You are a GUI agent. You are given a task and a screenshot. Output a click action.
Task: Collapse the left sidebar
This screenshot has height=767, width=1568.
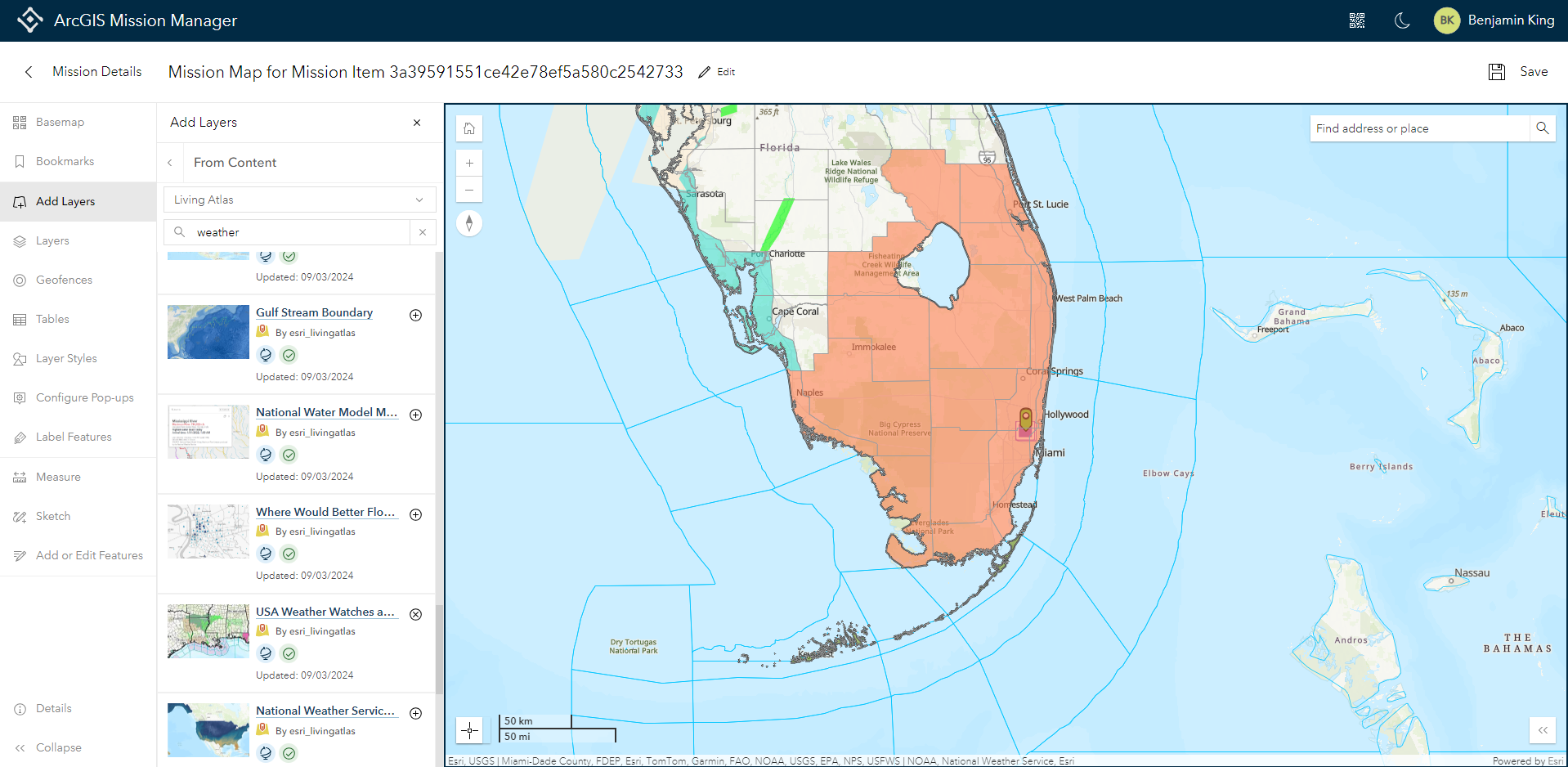coord(57,747)
